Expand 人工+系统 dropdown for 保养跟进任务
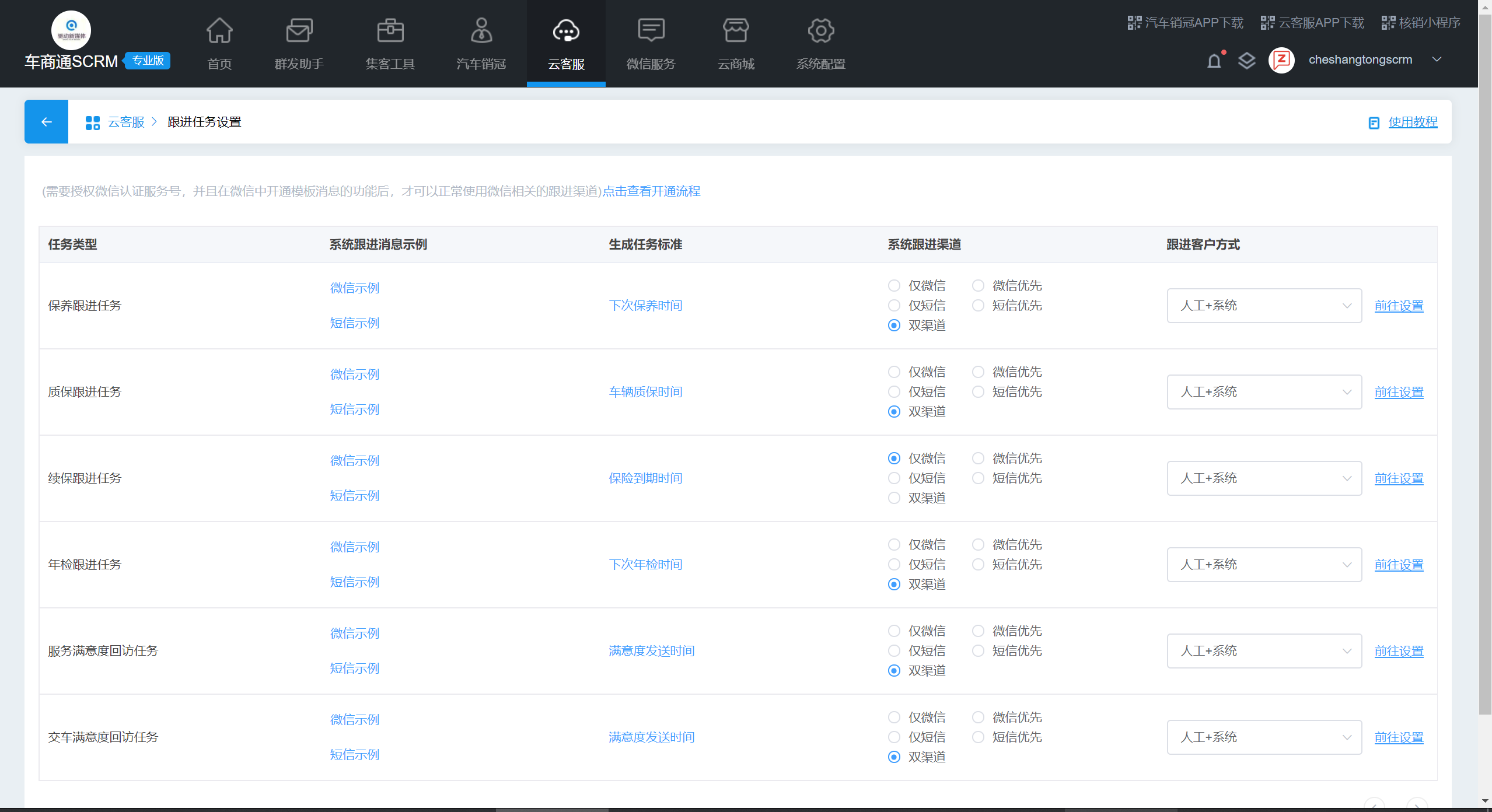This screenshot has height=812, width=1492. tap(1264, 306)
